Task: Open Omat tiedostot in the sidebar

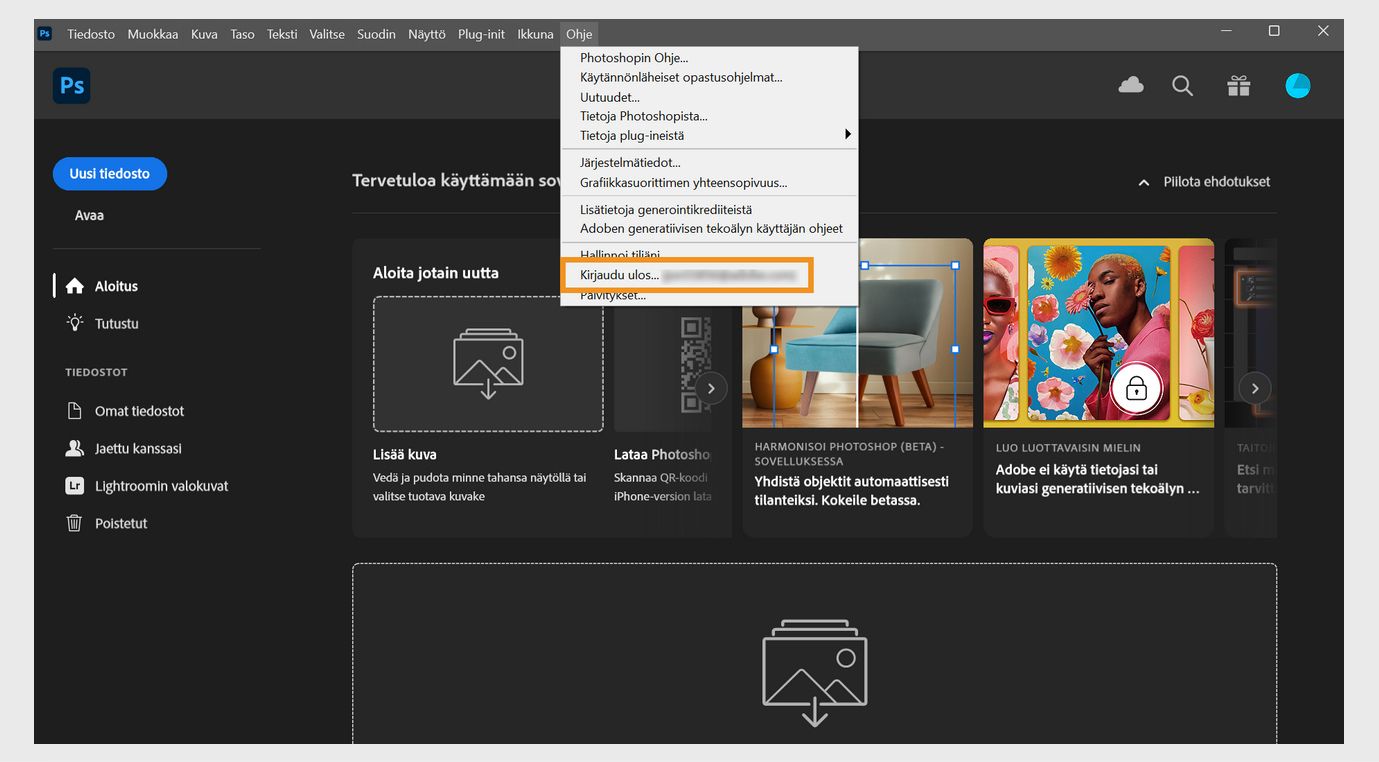Action: pos(139,411)
